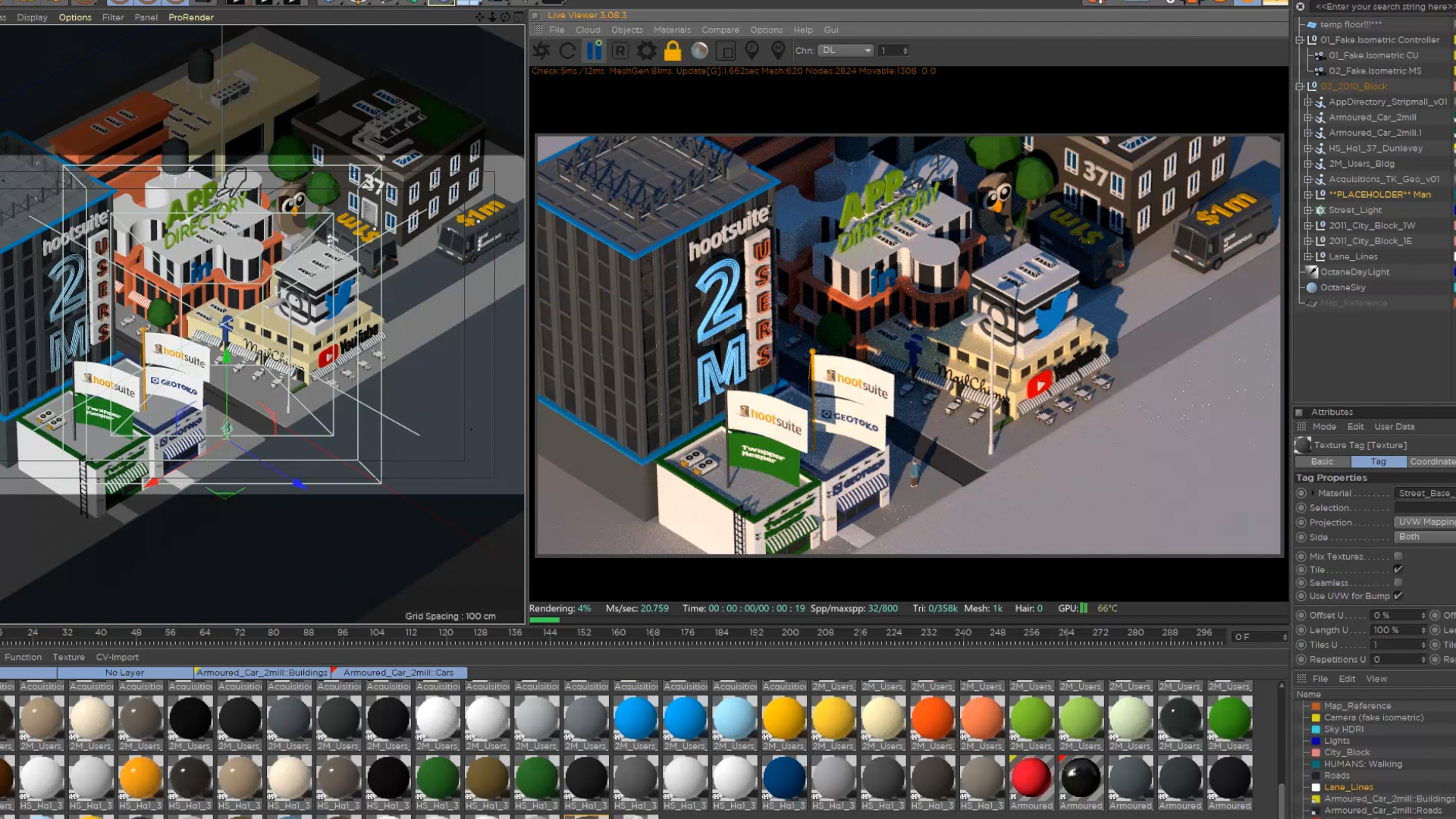Viewport: 1456px width, 819px height.
Task: Open Octane settings gear icon
Action: pos(646,51)
